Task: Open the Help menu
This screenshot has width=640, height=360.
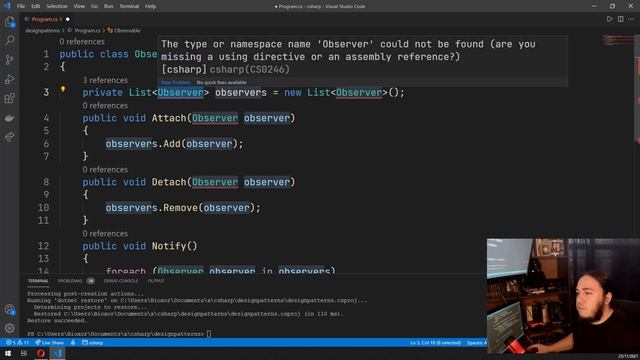Action: [x=151, y=6]
